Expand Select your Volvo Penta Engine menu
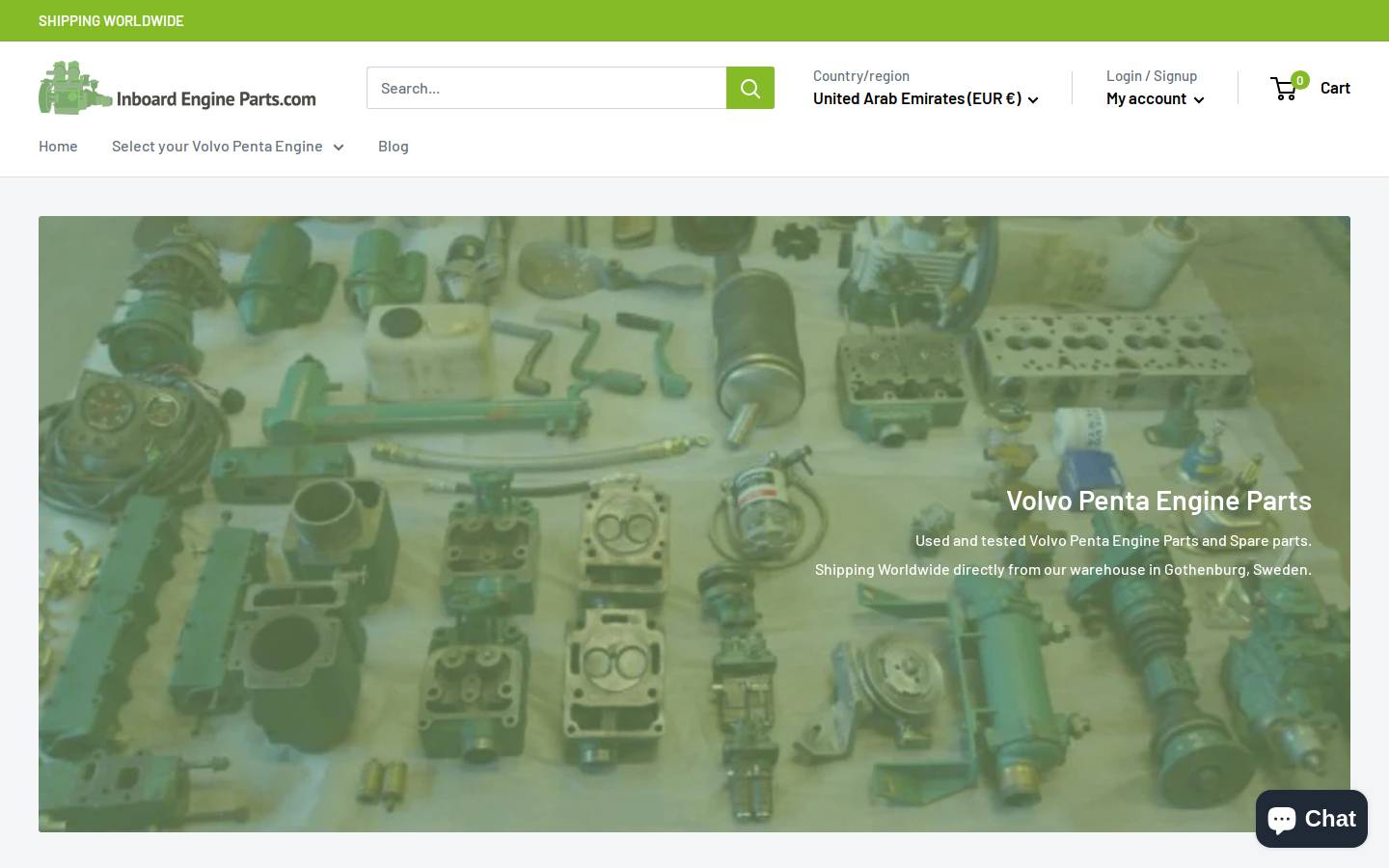 click(x=228, y=147)
